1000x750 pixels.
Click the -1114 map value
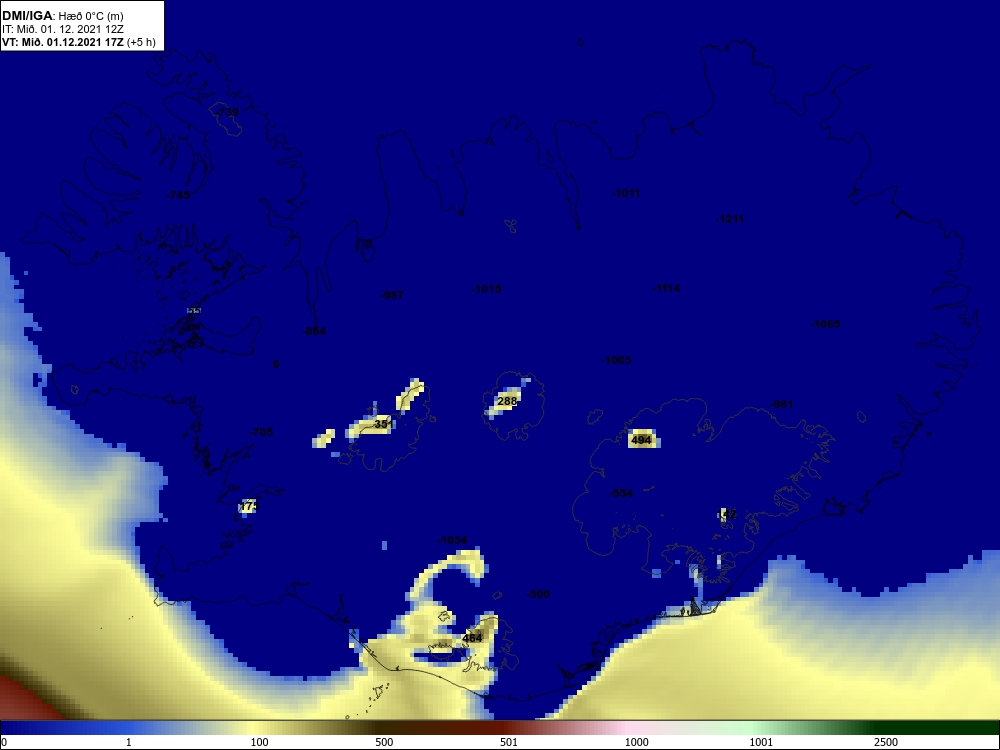[666, 288]
